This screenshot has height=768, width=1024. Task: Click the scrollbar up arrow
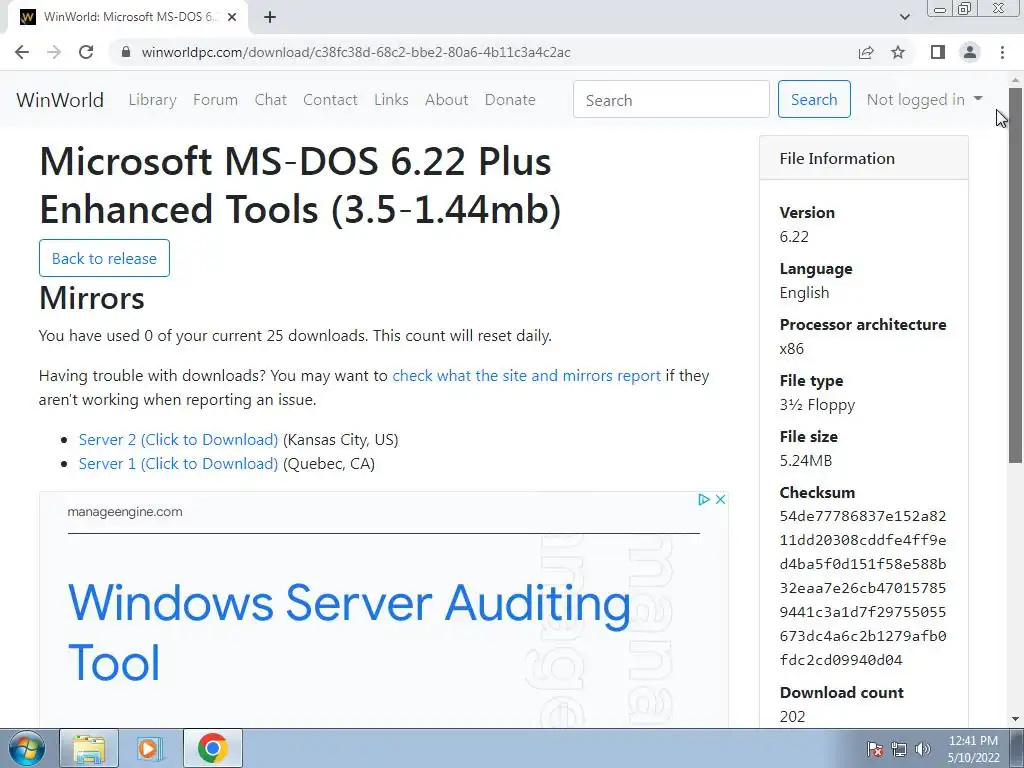pyautogui.click(x=1015, y=80)
